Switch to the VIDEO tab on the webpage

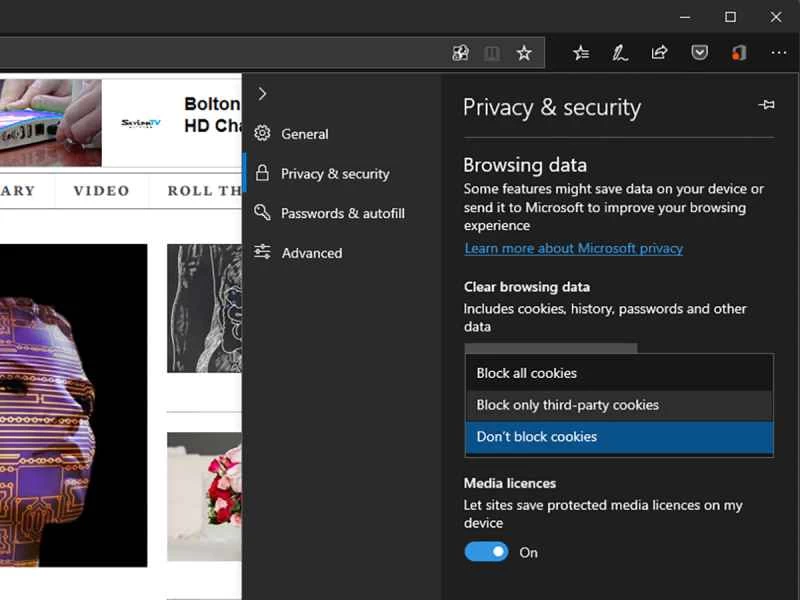tap(100, 190)
